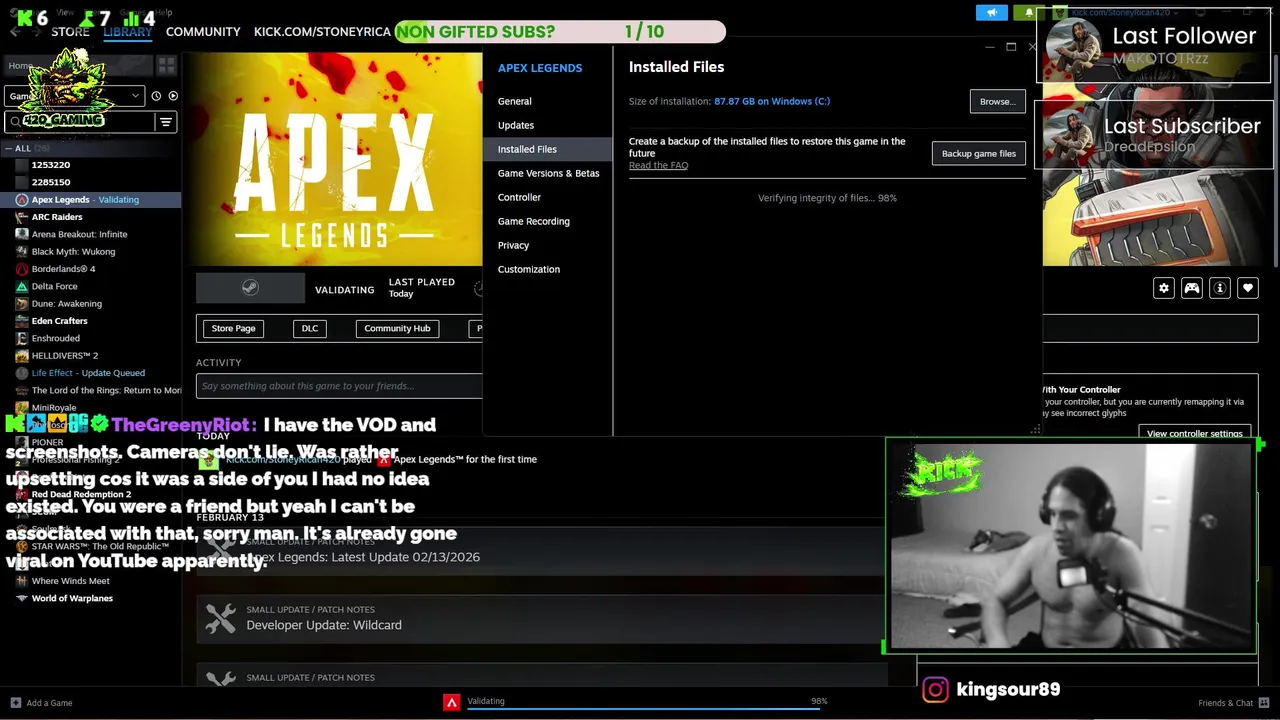
Task: Click the Apex icon in download bar
Action: click(452, 702)
